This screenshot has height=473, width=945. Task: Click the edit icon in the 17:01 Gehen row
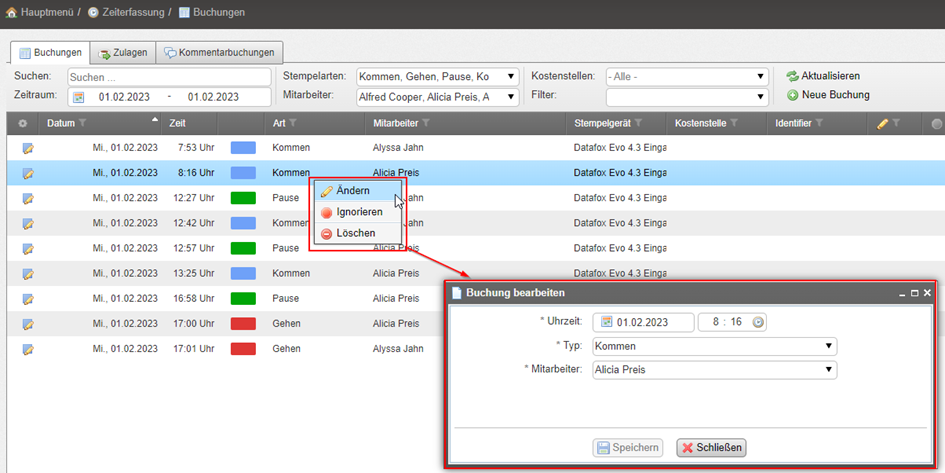click(27, 349)
